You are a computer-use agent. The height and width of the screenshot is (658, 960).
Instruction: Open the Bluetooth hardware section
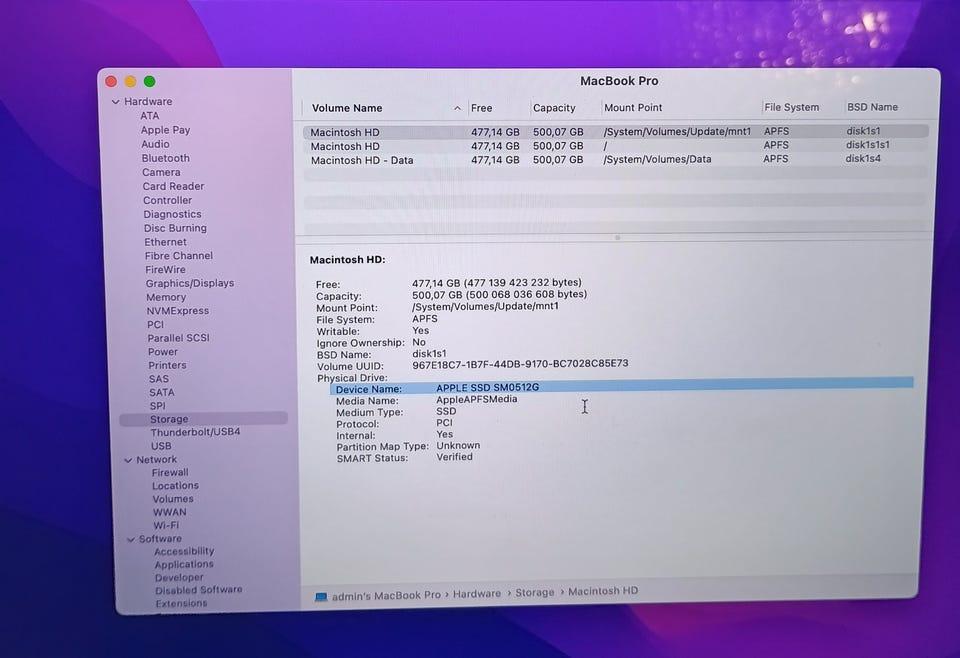tap(165, 158)
